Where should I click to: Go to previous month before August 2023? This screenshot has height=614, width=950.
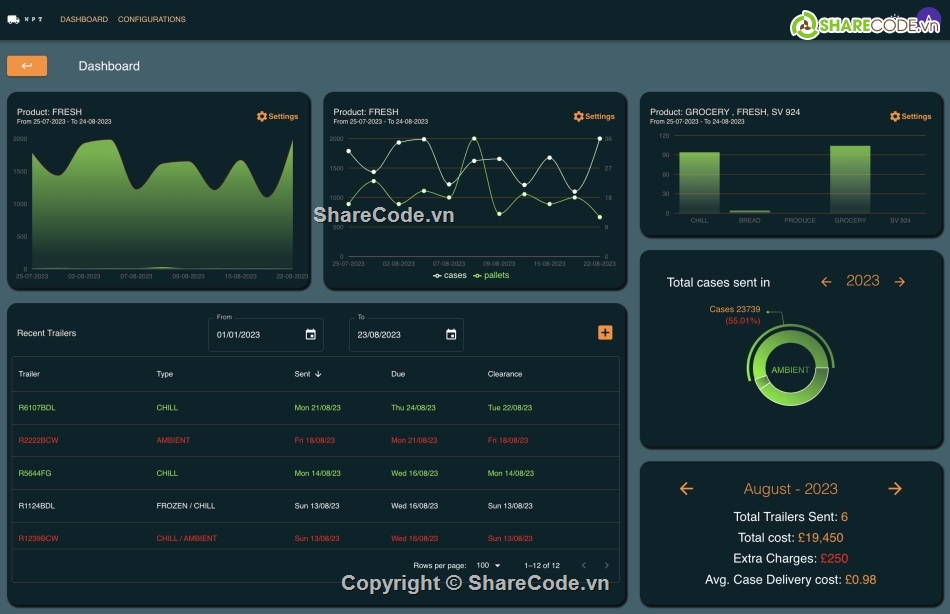[x=686, y=489]
